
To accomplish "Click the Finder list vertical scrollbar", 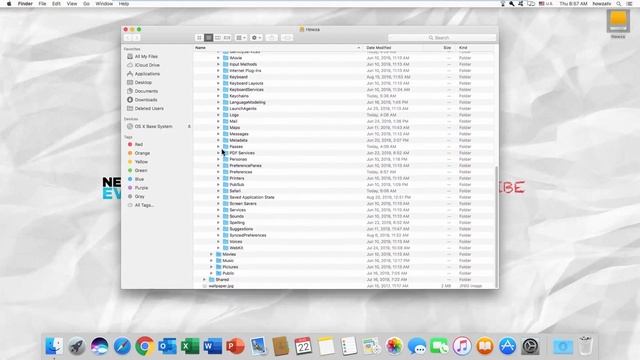I will [x=496, y=227].
